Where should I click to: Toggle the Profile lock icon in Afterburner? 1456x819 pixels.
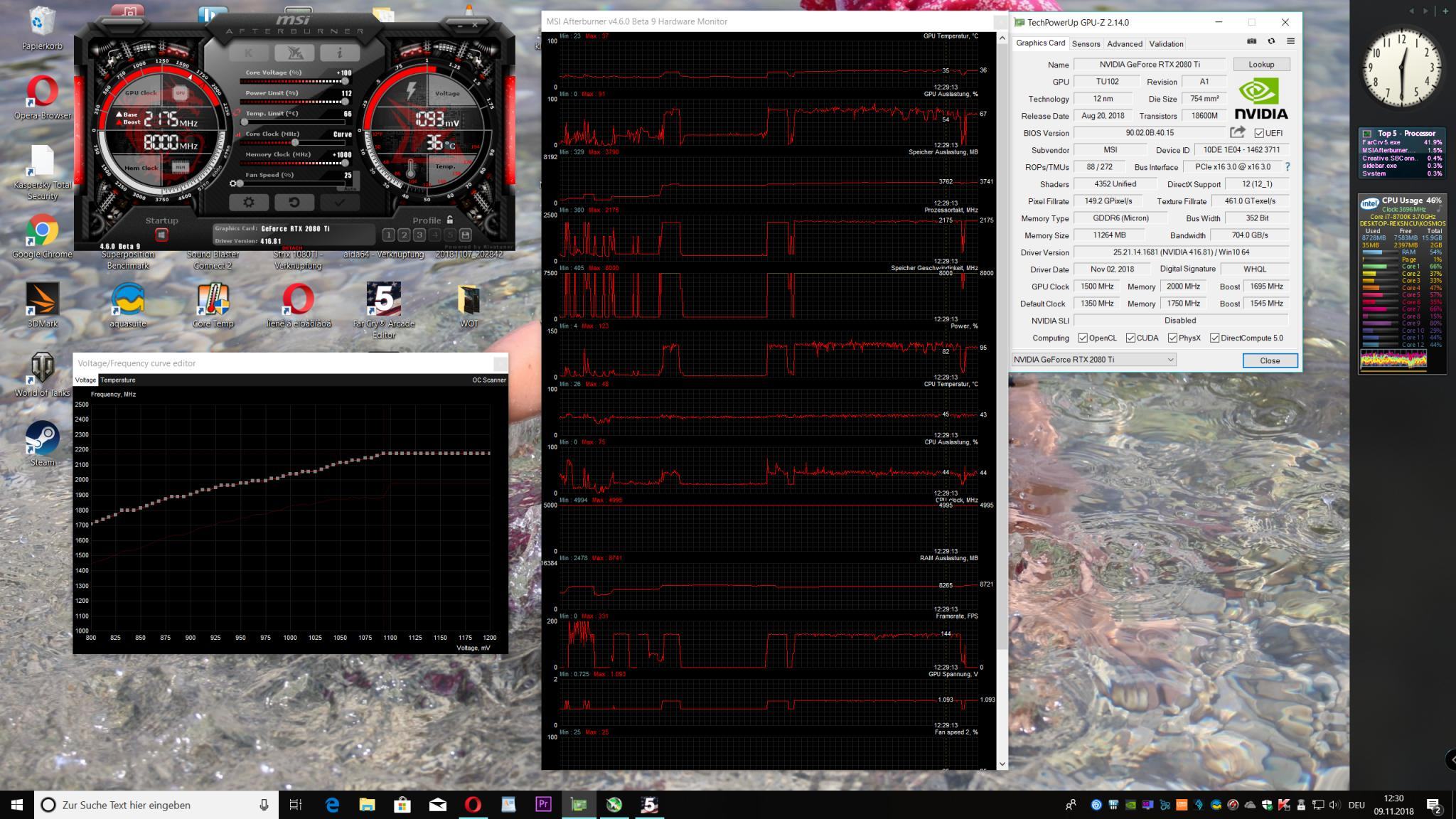point(450,220)
